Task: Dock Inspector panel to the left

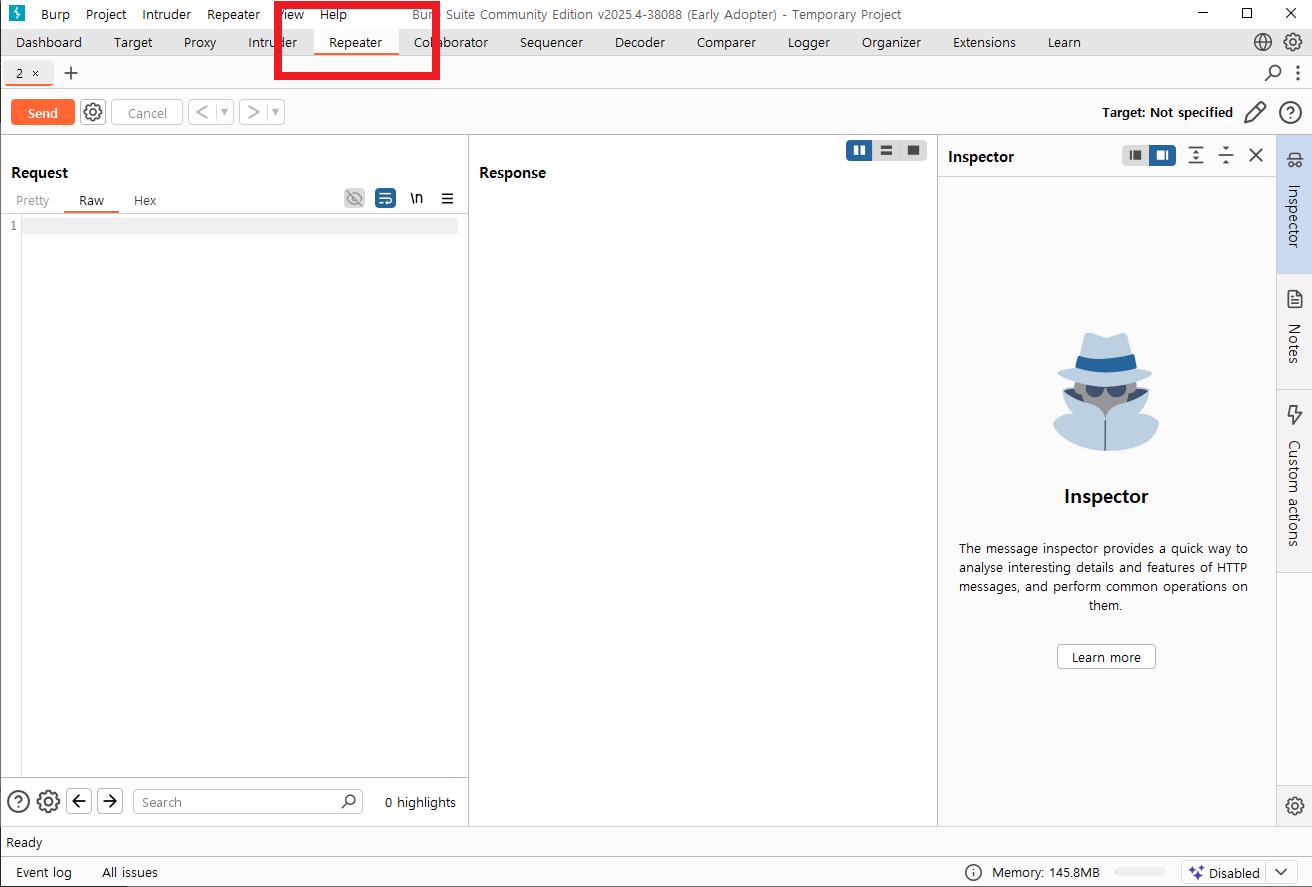Action: pyautogui.click(x=1135, y=155)
